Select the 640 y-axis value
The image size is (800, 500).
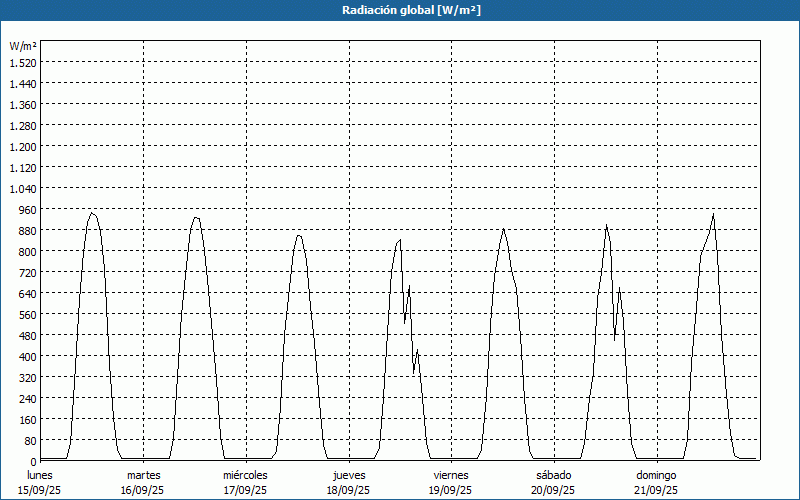(x=28, y=294)
